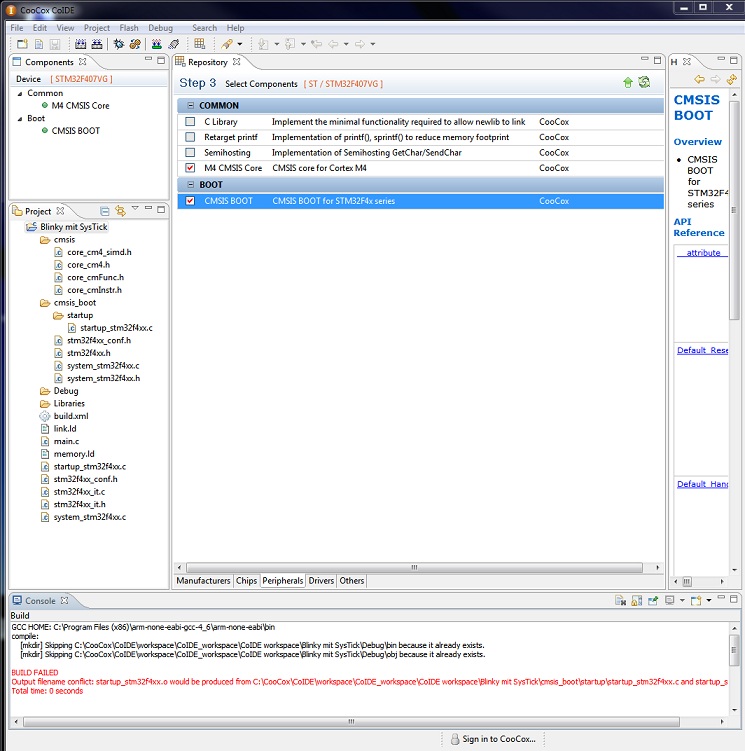
Task: Click the attribute link in help panel
Action: pos(703,253)
